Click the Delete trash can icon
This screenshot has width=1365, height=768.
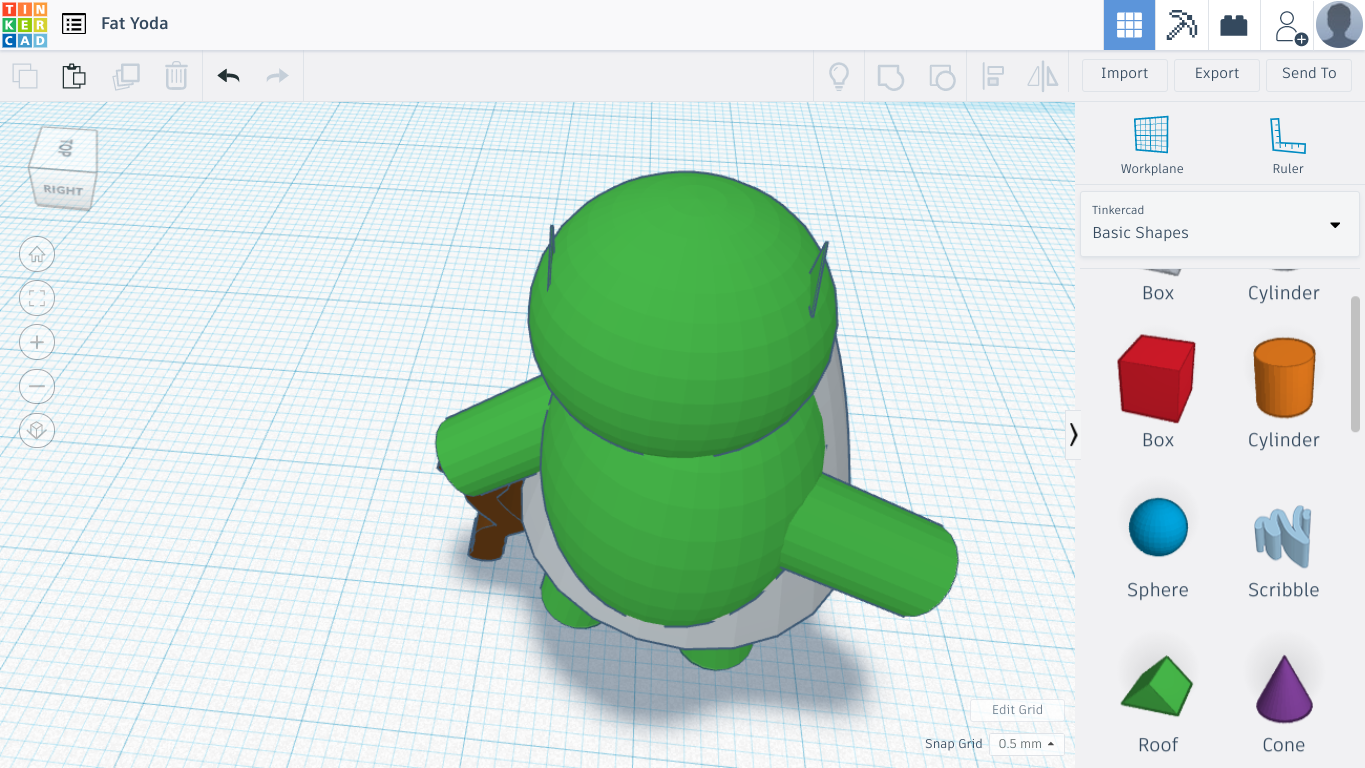176,76
